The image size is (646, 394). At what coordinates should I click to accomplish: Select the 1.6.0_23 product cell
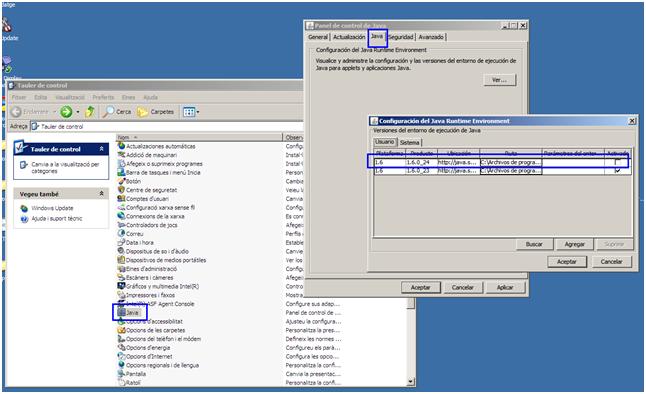421,171
